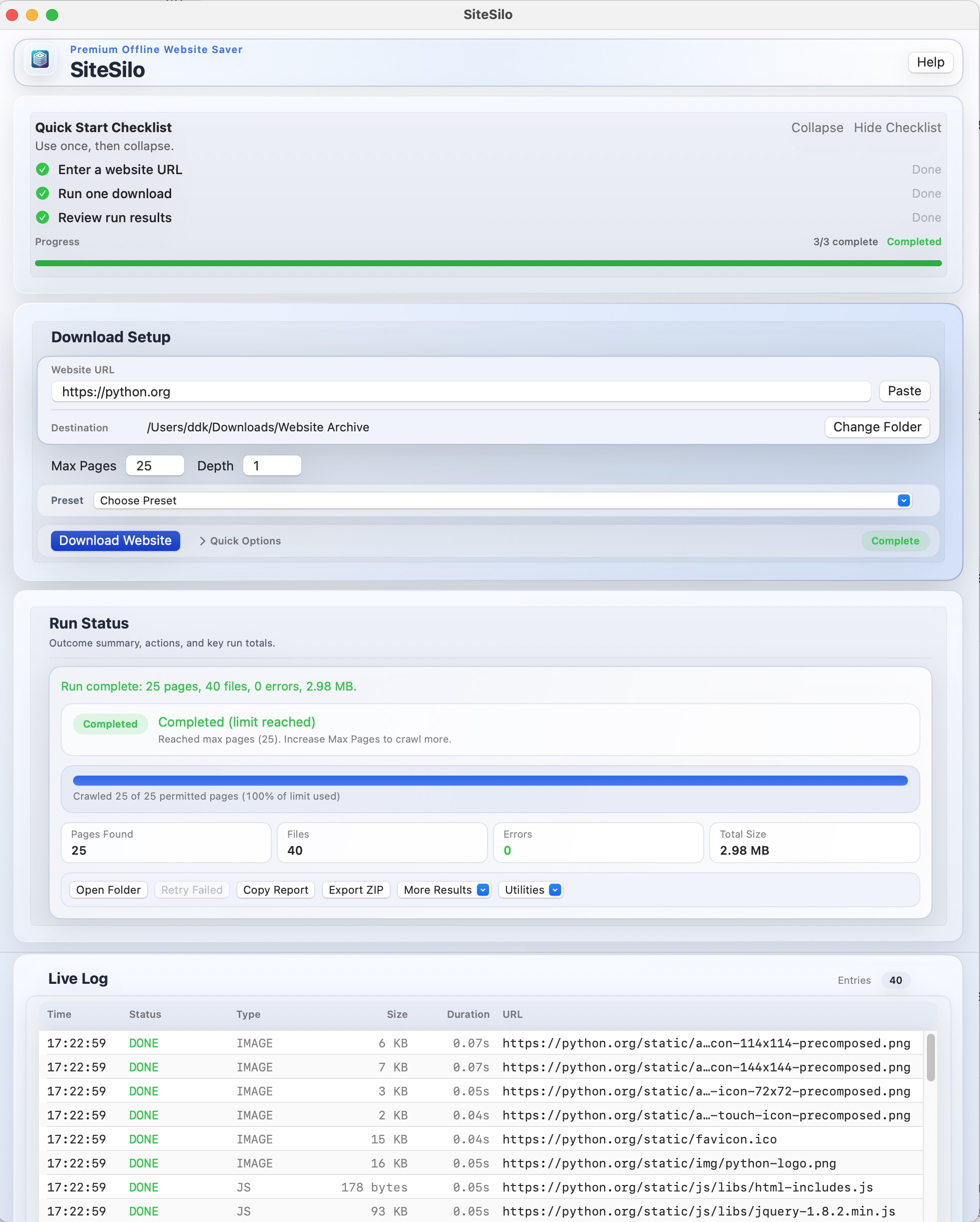Click the Depth field
The height and width of the screenshot is (1222, 980).
pos(272,465)
